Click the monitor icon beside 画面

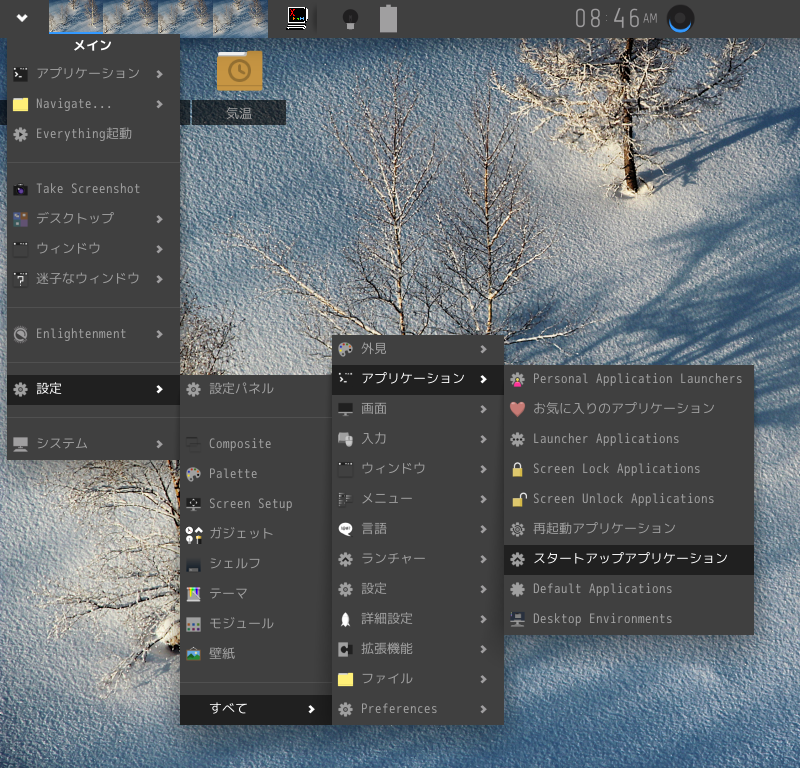tap(345, 409)
